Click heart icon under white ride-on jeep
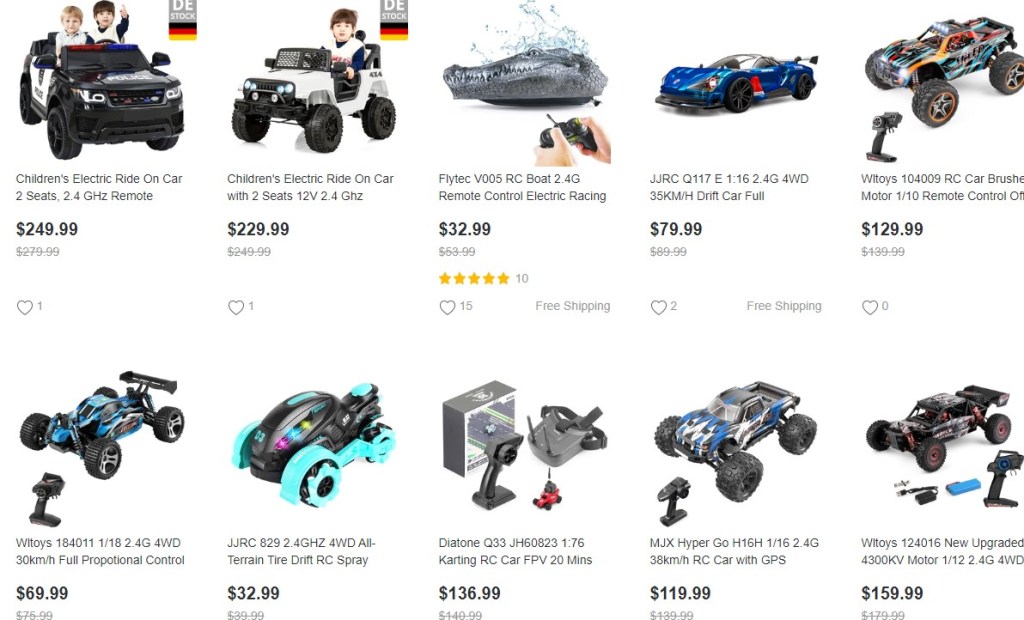Image resolution: width=1024 pixels, height=620 pixels. tap(236, 307)
